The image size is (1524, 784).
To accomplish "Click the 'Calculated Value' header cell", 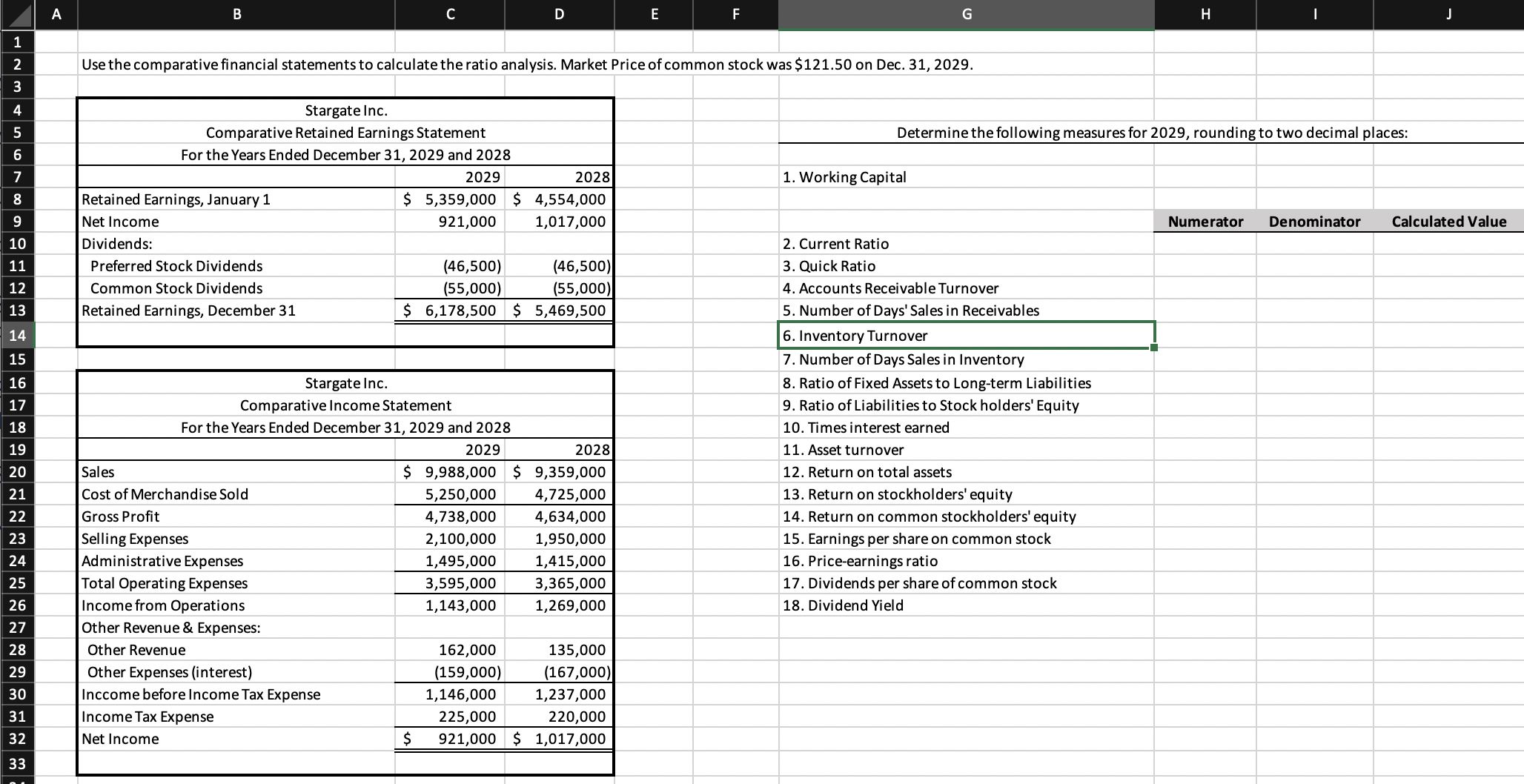I will tap(1447, 221).
